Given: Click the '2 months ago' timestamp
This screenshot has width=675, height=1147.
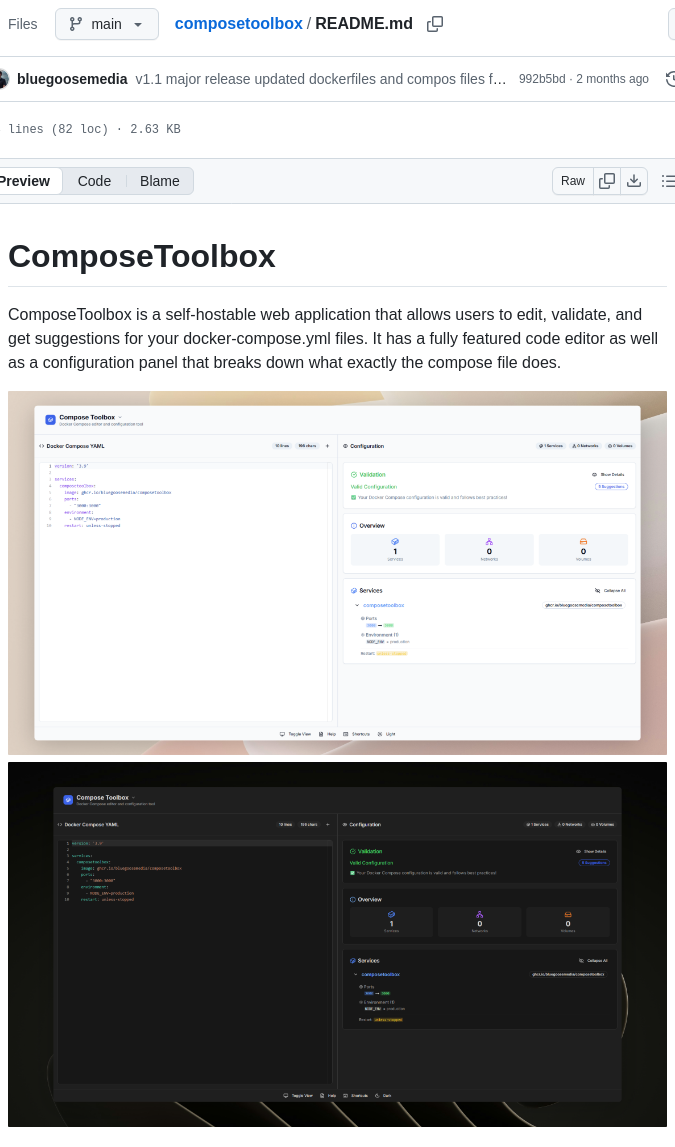Looking at the screenshot, I should tap(612, 79).
